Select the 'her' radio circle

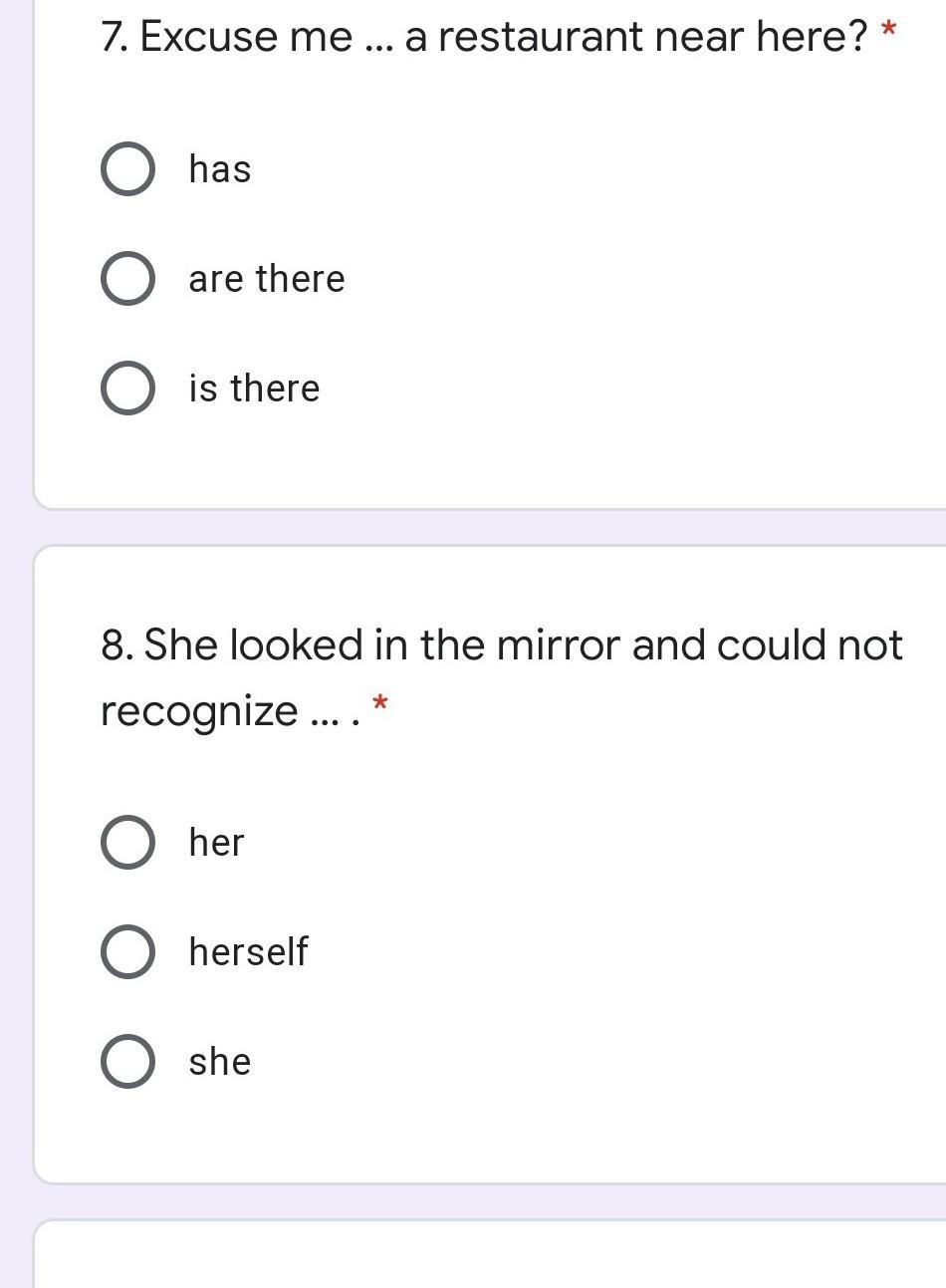[x=127, y=843]
